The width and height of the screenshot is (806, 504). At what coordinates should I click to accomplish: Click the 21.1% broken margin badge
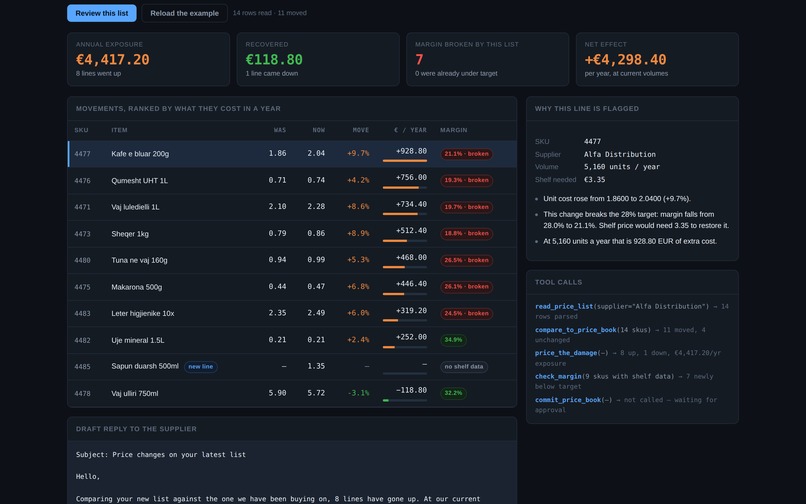click(x=466, y=154)
